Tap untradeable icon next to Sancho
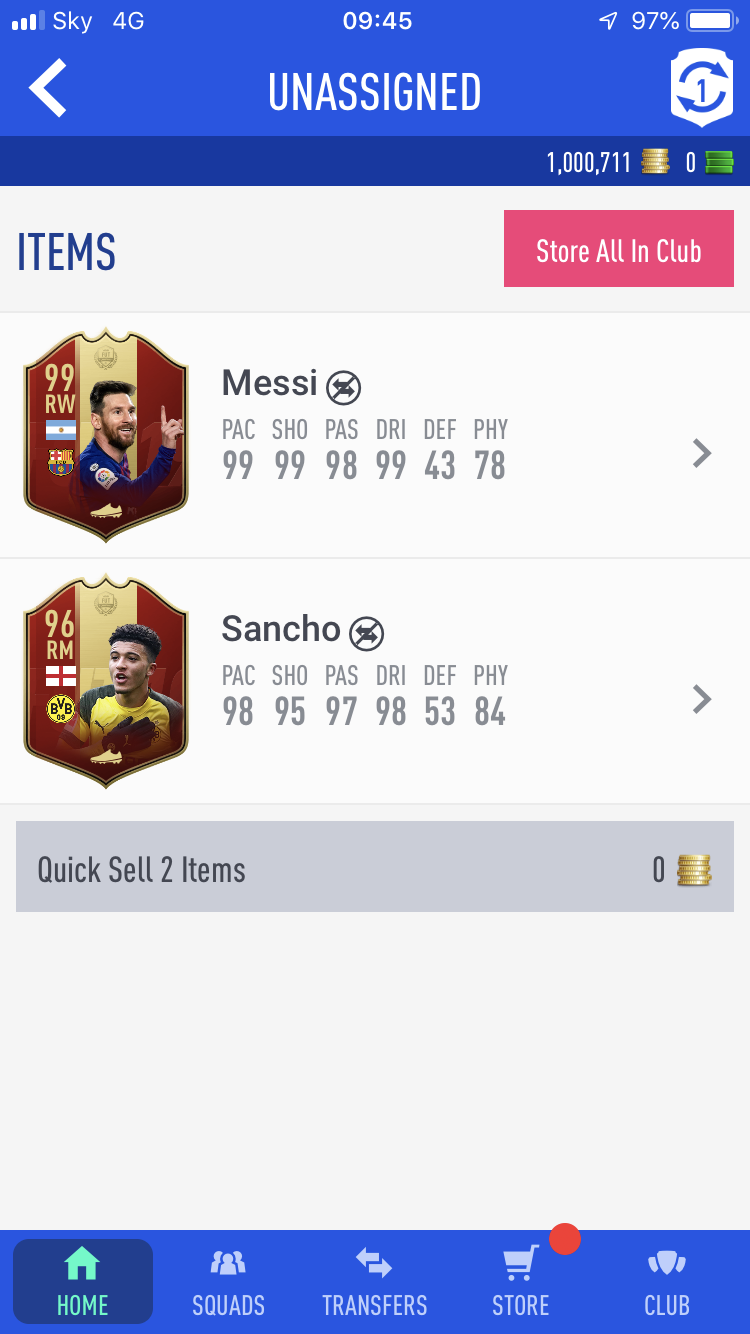 coord(367,634)
